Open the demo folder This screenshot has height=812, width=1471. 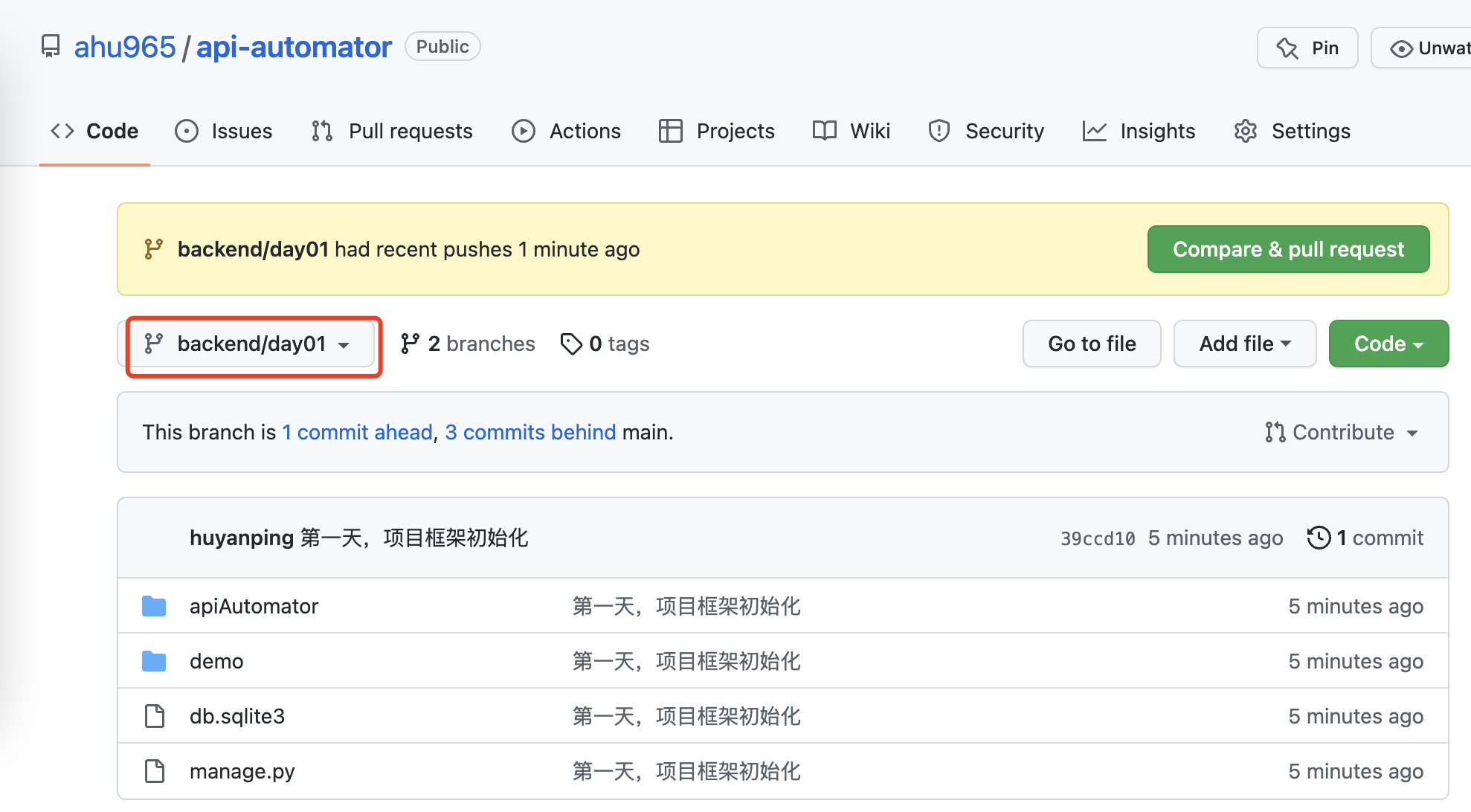[x=216, y=661]
